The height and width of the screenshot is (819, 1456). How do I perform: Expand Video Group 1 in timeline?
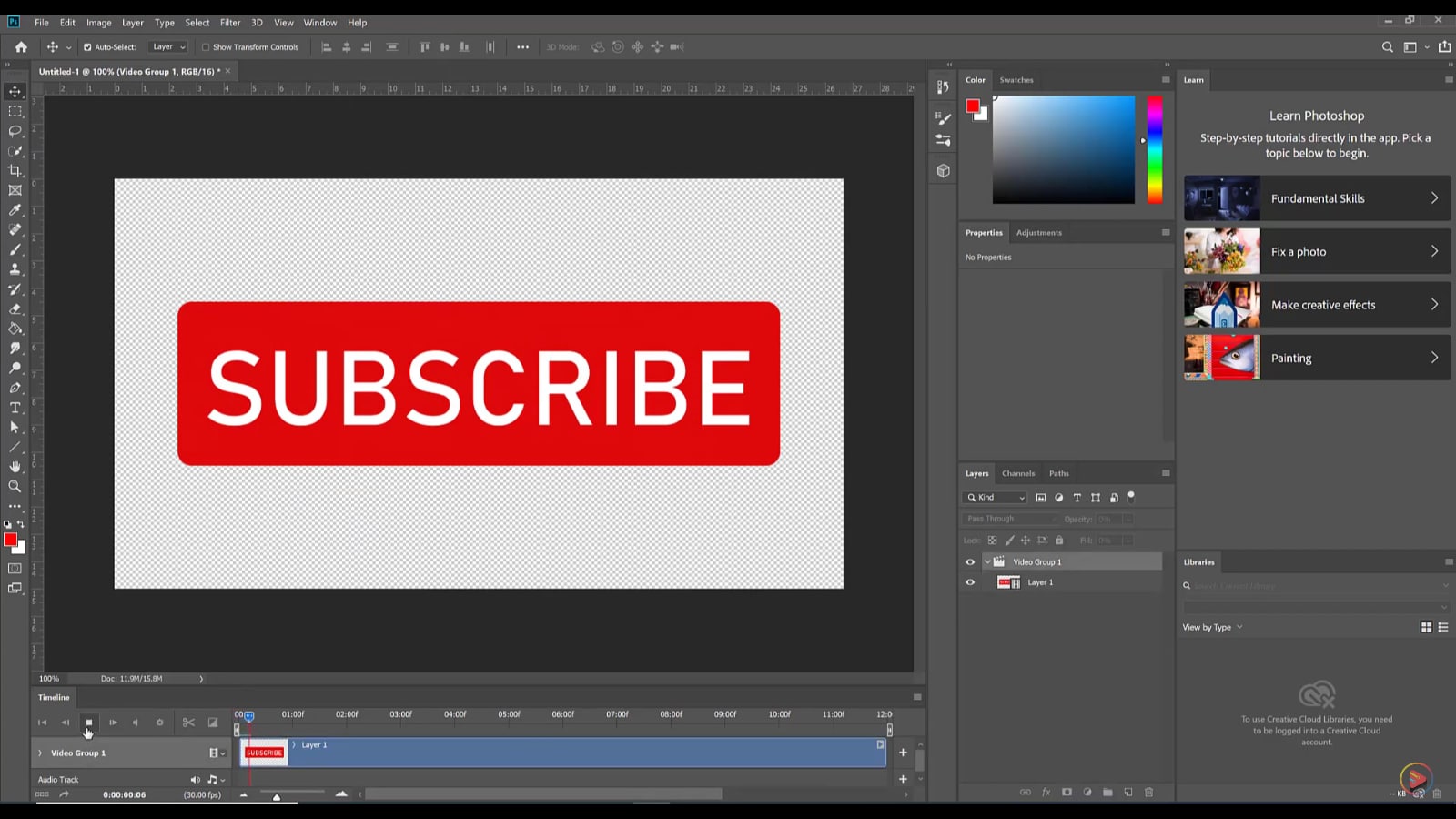(x=40, y=753)
